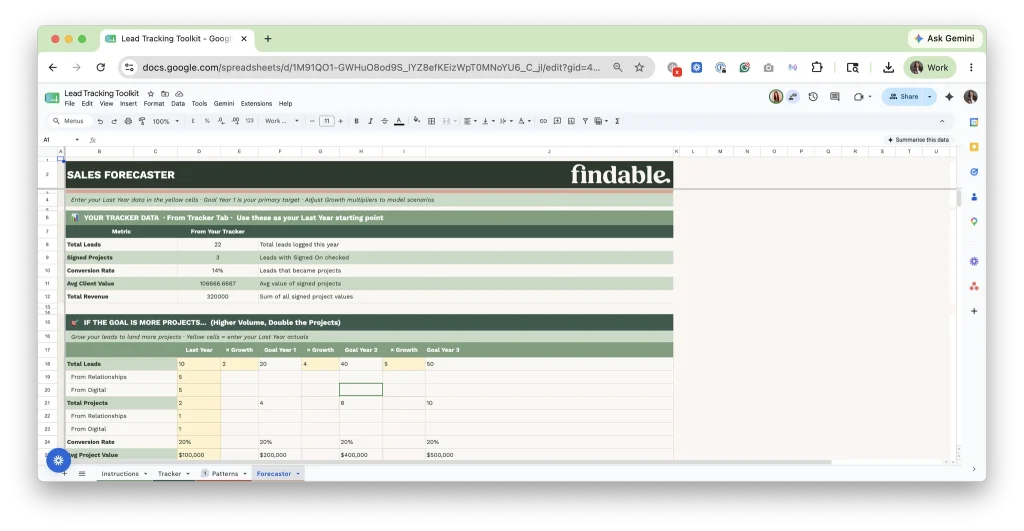
Task: Open the Format menu
Action: tap(154, 104)
